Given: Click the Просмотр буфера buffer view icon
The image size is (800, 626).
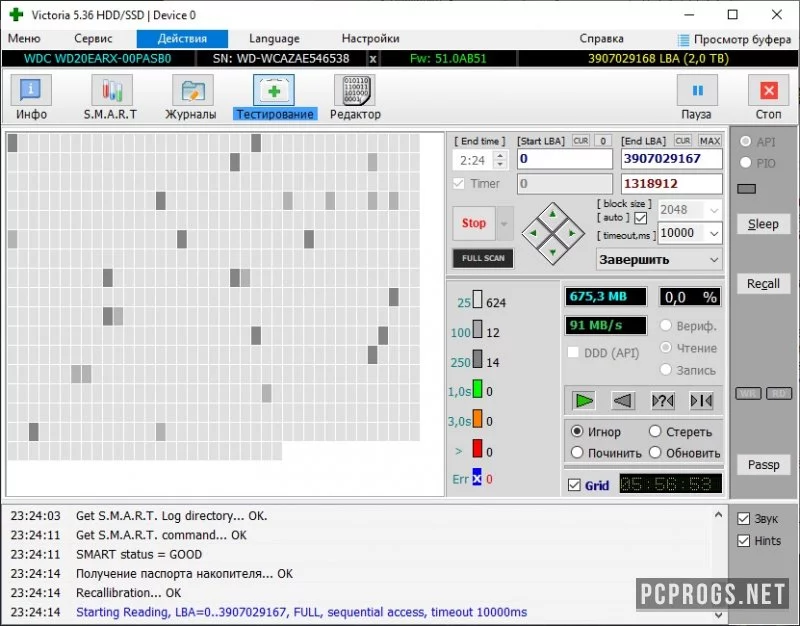Looking at the screenshot, I should coord(683,40).
